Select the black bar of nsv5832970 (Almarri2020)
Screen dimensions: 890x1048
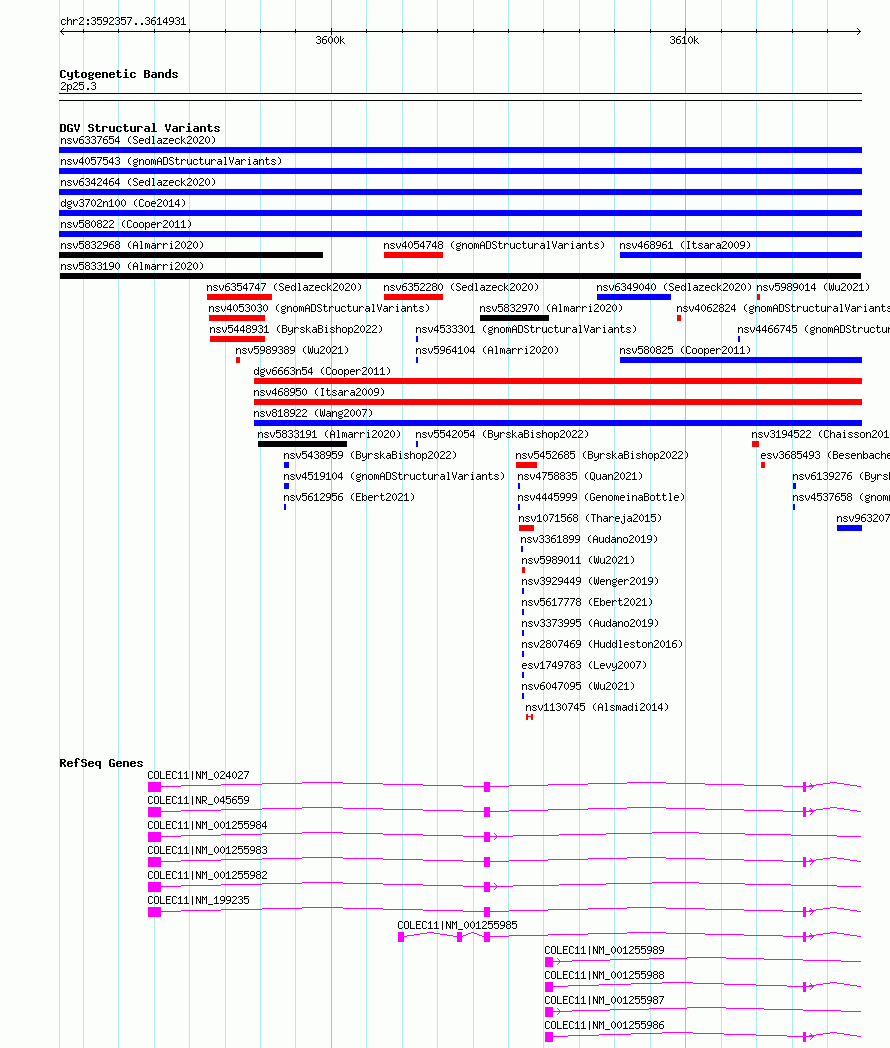(x=514, y=318)
